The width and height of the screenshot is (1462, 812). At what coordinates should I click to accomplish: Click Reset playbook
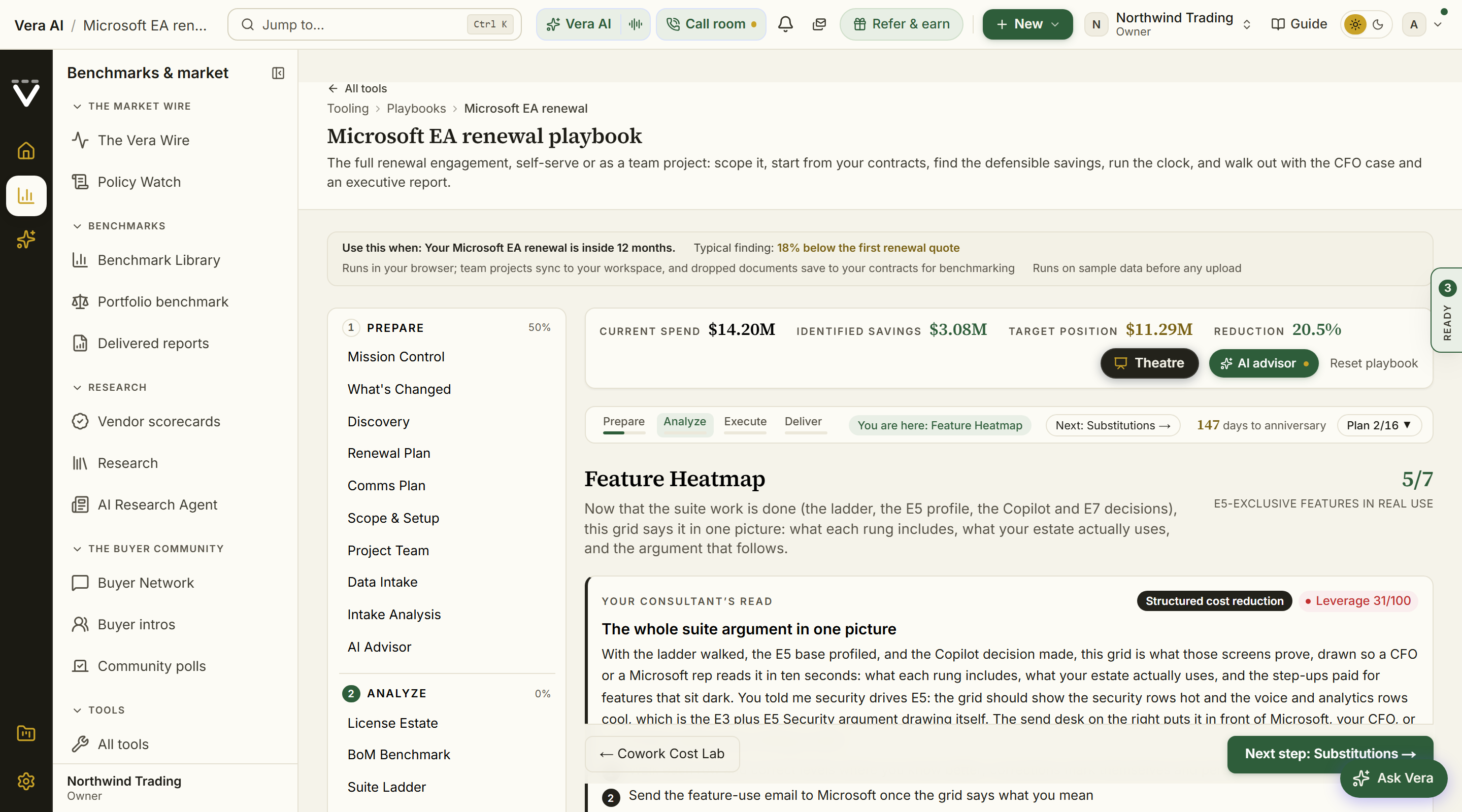(x=1374, y=363)
